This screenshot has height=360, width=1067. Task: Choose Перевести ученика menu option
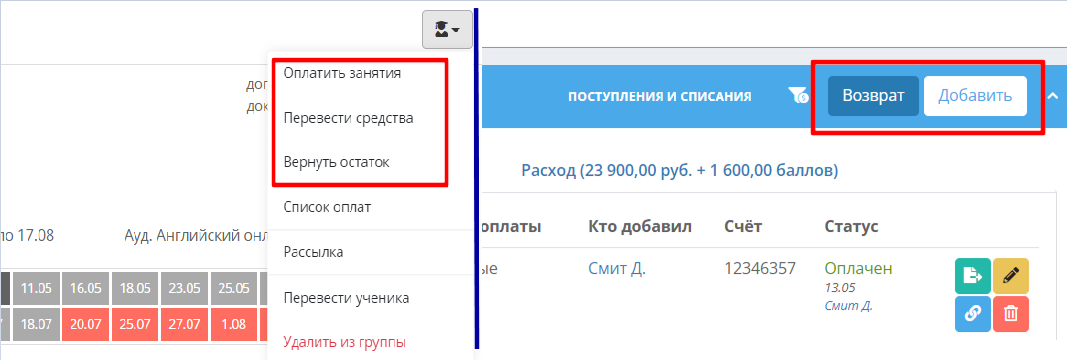point(346,297)
